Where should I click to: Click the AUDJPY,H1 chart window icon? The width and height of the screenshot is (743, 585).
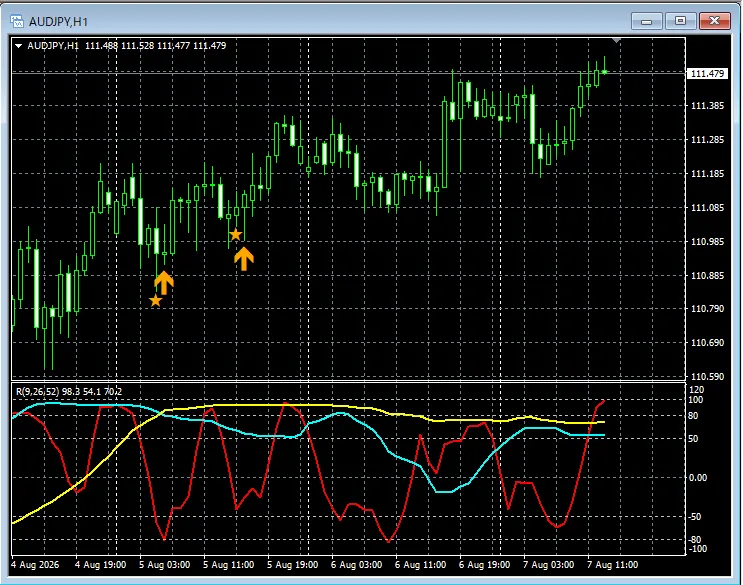[17, 21]
